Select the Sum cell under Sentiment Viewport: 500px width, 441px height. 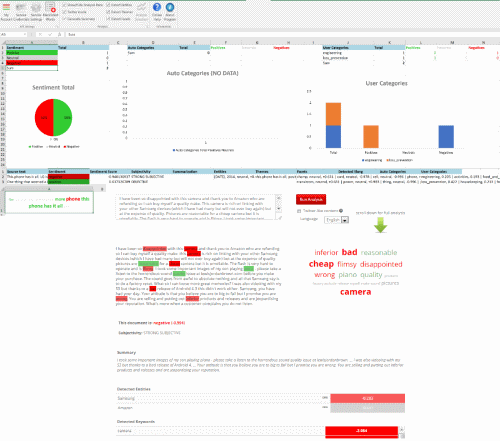tap(32, 68)
